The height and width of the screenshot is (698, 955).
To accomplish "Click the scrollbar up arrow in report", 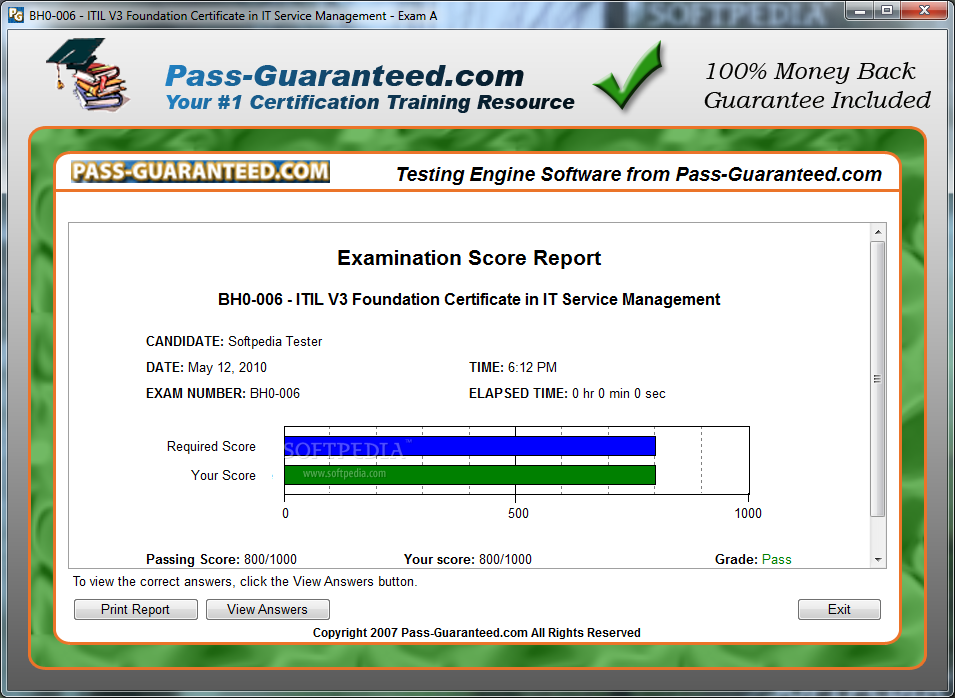I will point(878,232).
